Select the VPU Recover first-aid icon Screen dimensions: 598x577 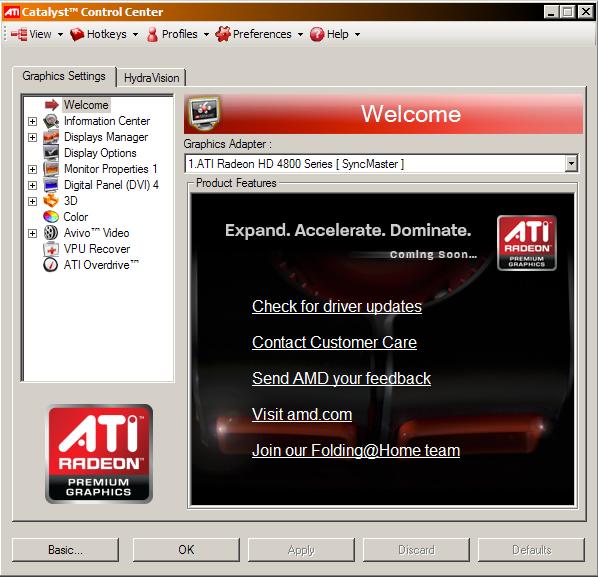pyautogui.click(x=51, y=249)
